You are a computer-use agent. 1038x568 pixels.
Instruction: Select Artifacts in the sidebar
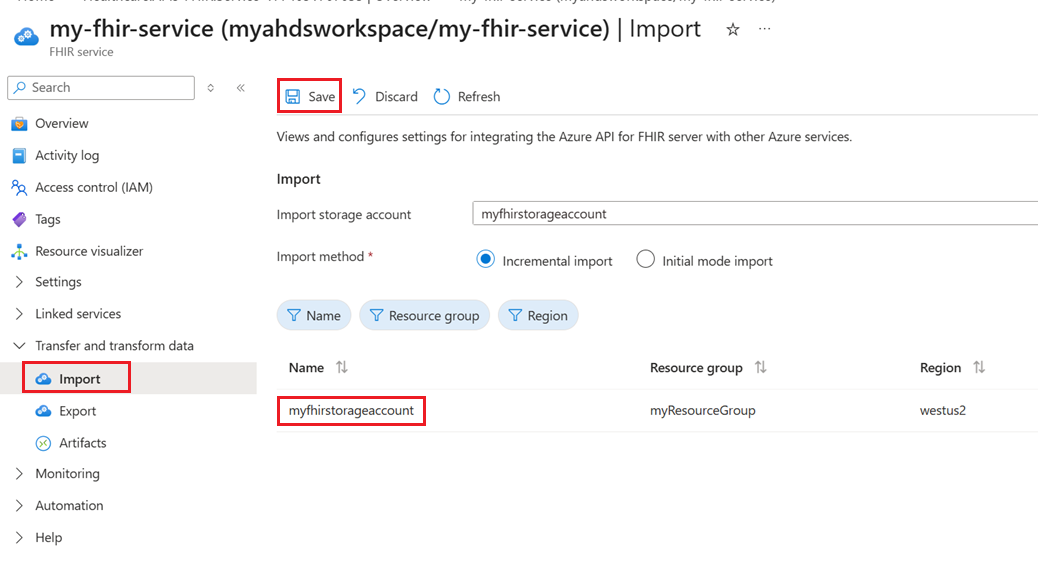click(x=82, y=442)
